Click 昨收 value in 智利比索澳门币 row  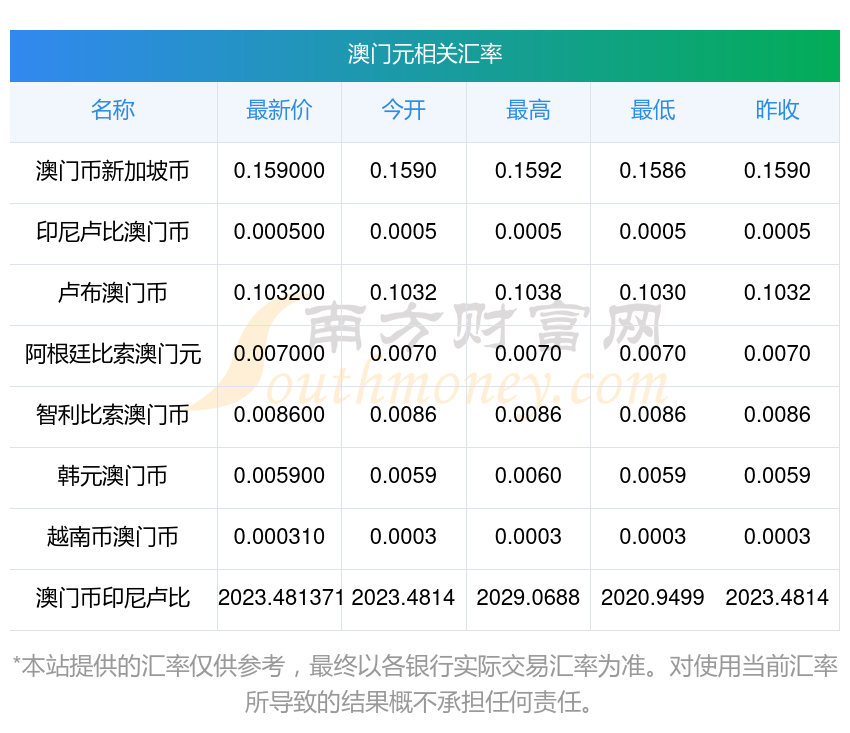click(x=777, y=415)
